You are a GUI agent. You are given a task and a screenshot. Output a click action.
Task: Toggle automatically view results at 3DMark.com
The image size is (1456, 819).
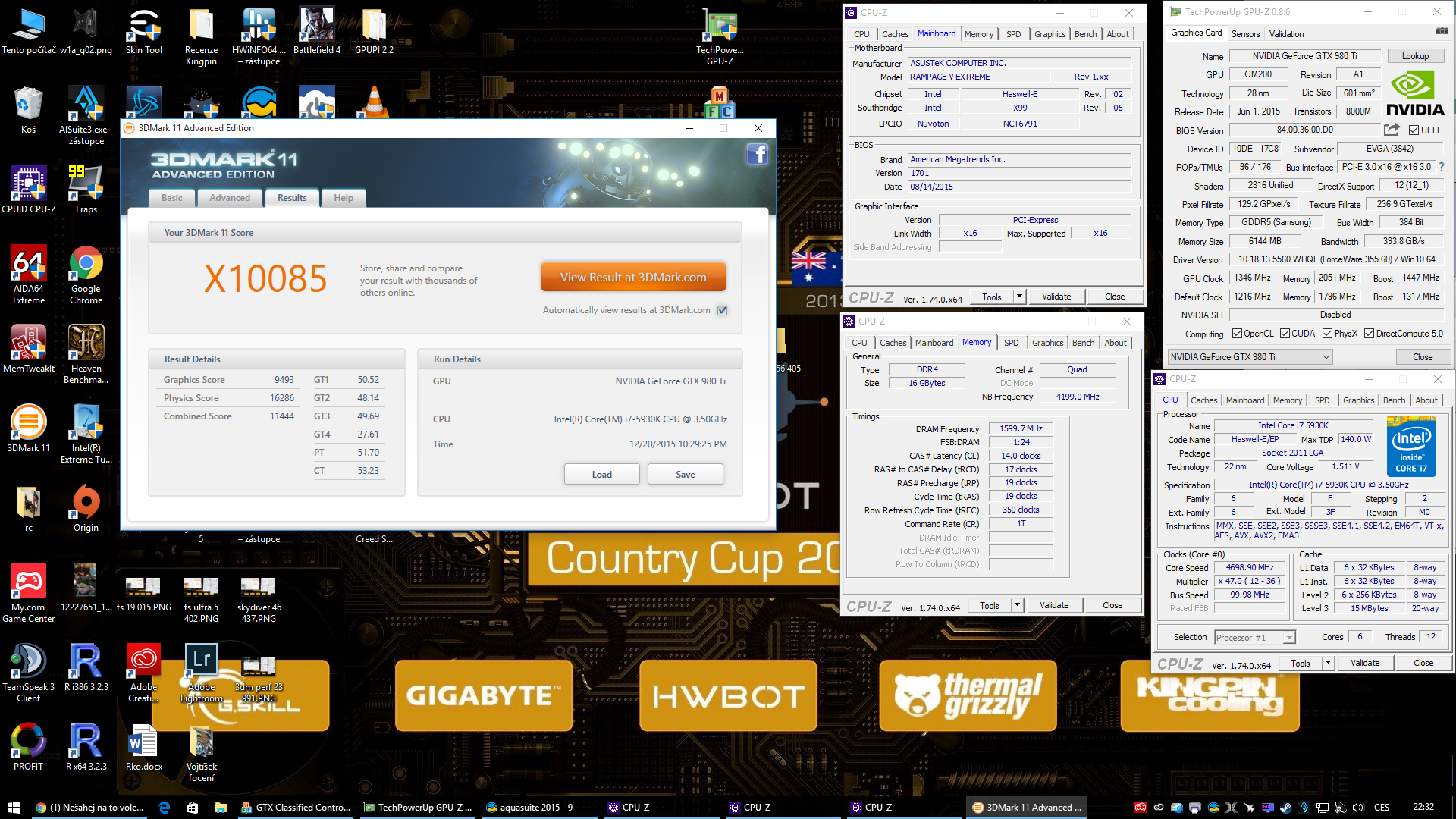[723, 310]
